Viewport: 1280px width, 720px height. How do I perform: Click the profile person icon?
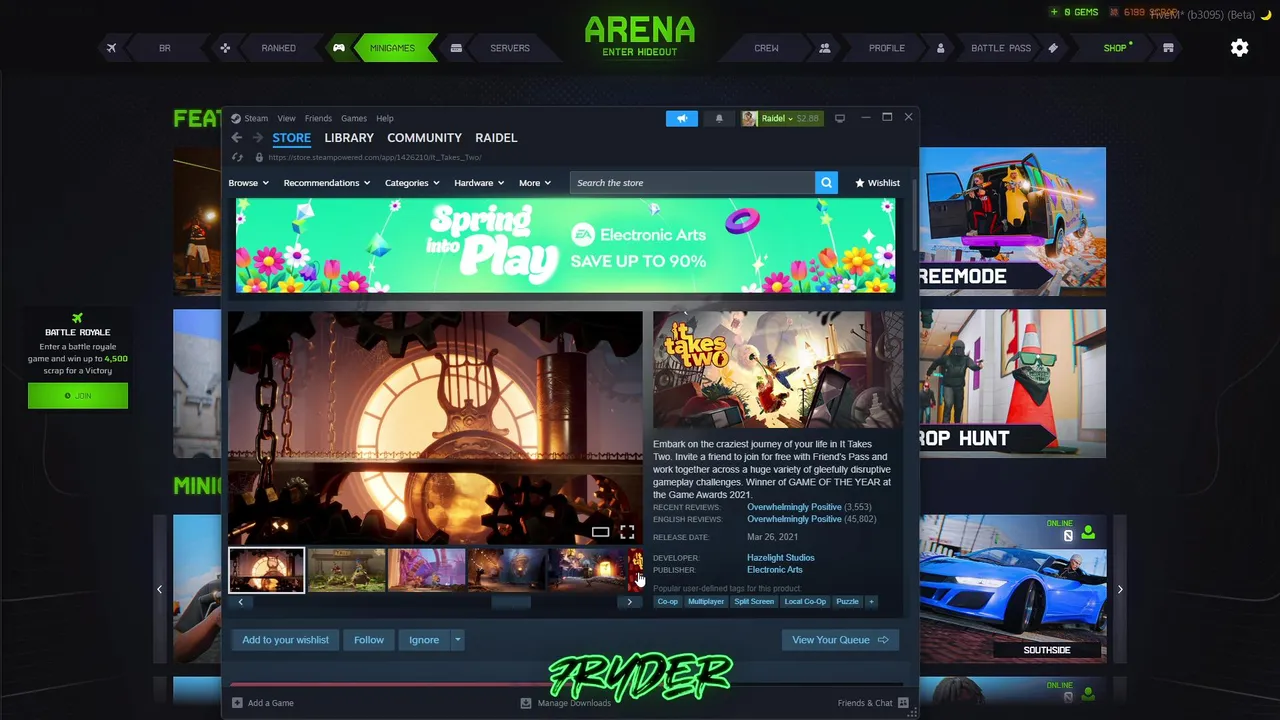pos(940,48)
